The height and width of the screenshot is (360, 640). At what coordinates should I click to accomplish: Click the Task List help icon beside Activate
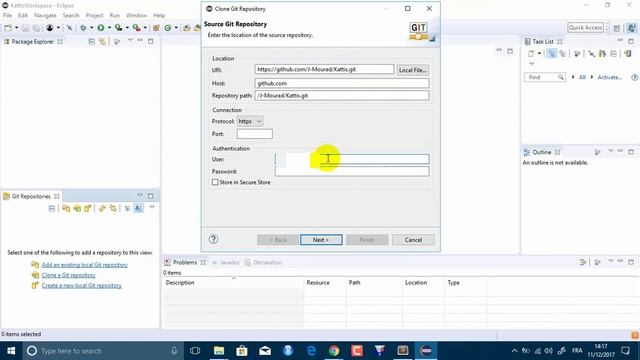tap(634, 77)
